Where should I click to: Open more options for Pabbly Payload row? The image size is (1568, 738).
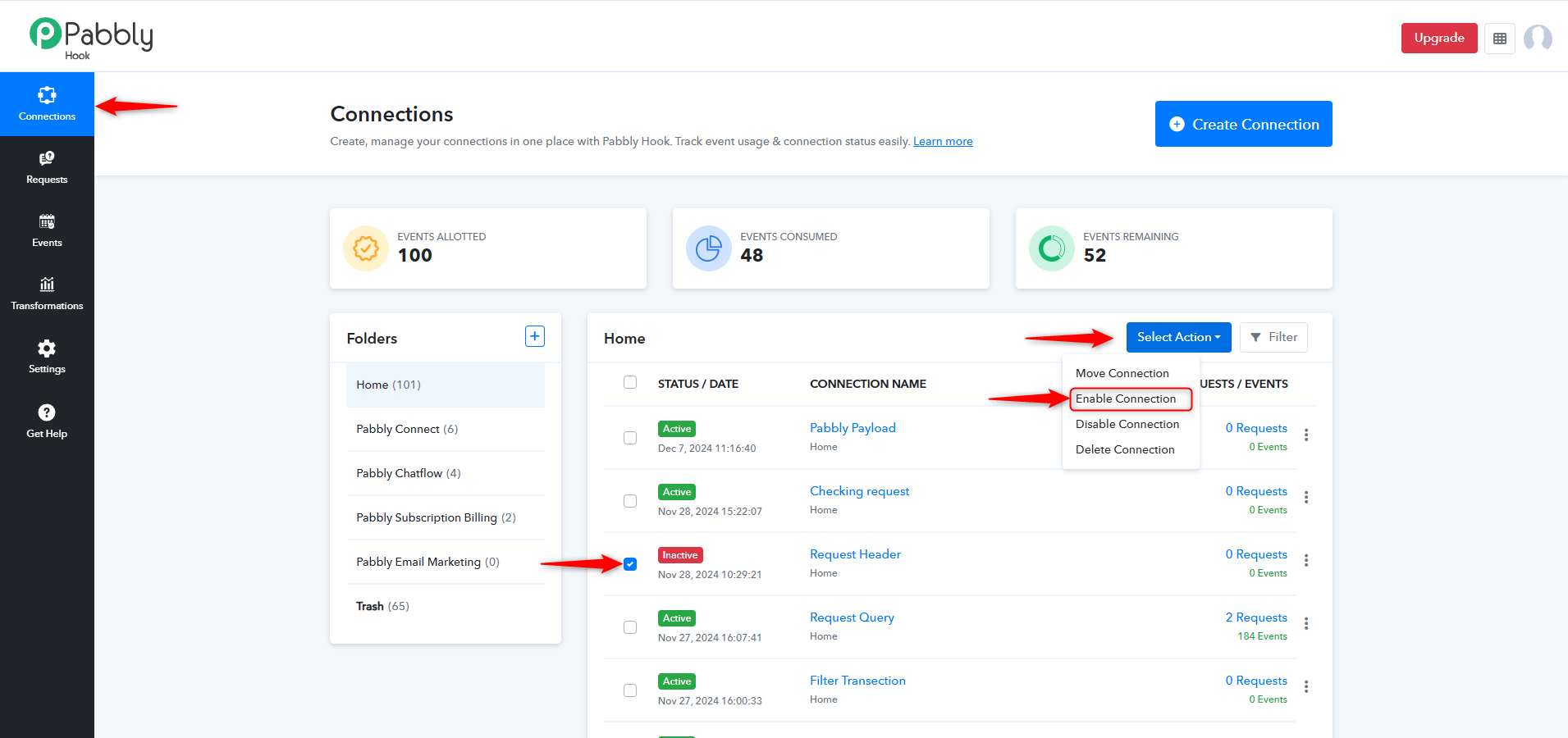point(1306,435)
